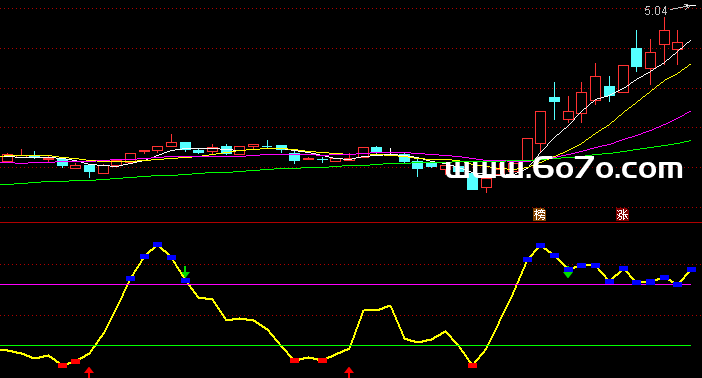This screenshot has width=702, height=378.
Task: Click the 榜 badge icon below the chart
Action: point(539,215)
